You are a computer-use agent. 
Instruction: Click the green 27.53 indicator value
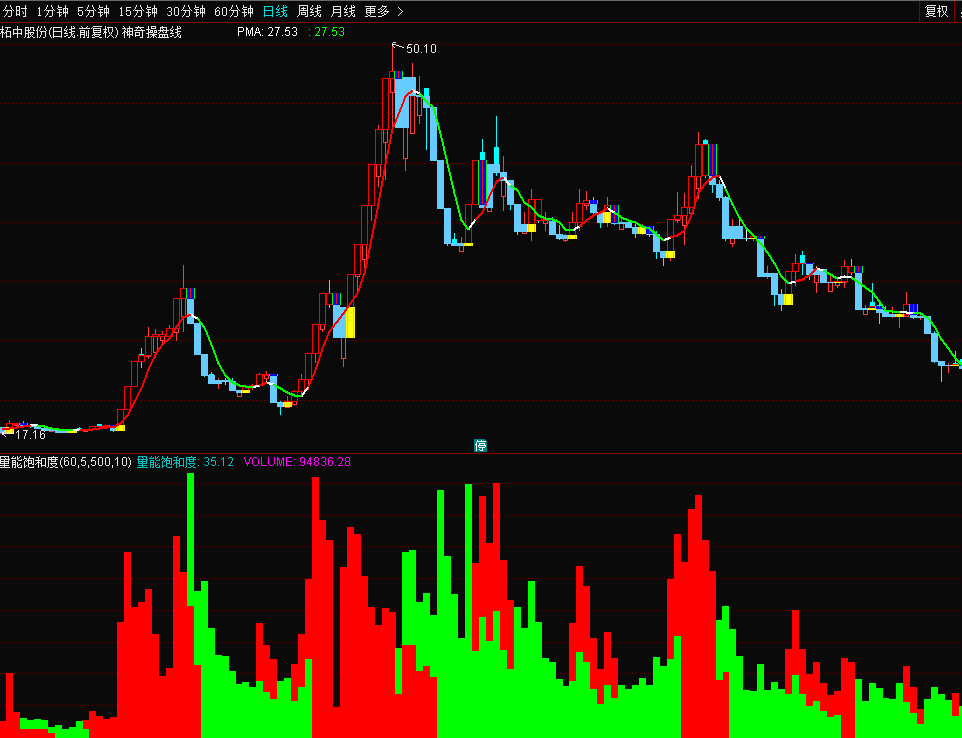327,32
